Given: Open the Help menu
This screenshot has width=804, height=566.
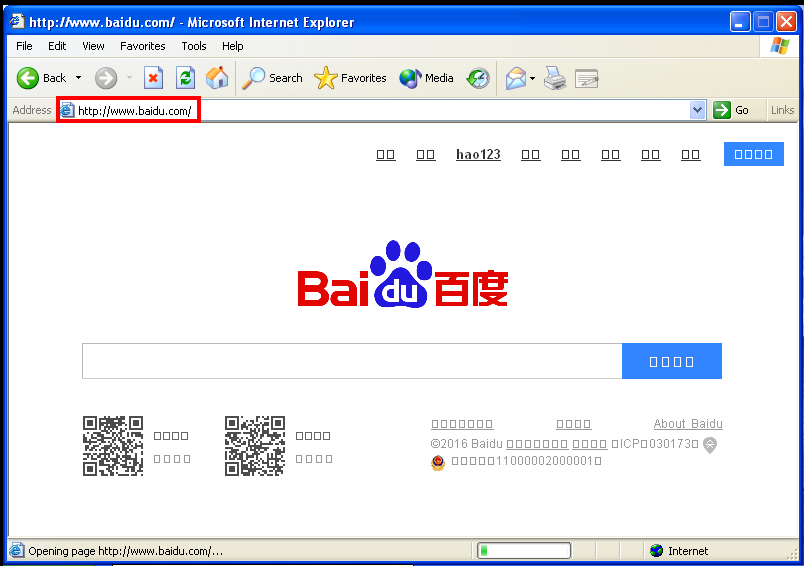Looking at the screenshot, I should tap(232, 46).
